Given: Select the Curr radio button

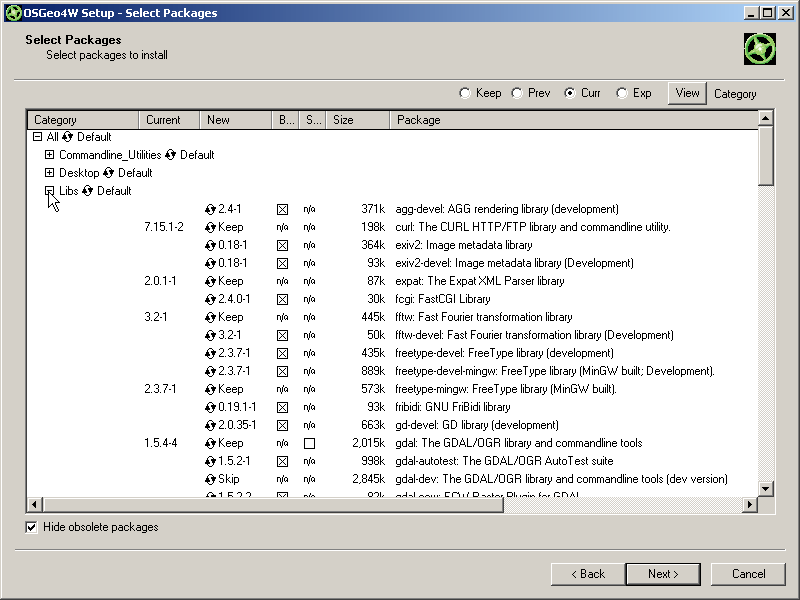Looking at the screenshot, I should pos(569,93).
